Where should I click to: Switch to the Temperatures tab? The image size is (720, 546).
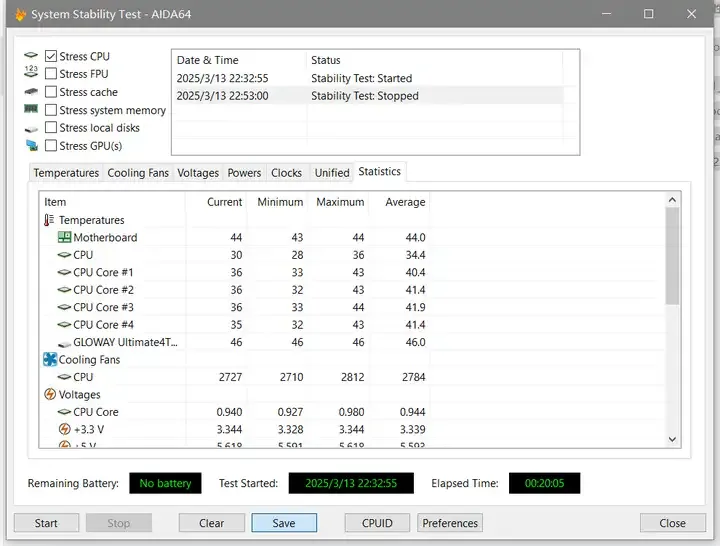66,173
